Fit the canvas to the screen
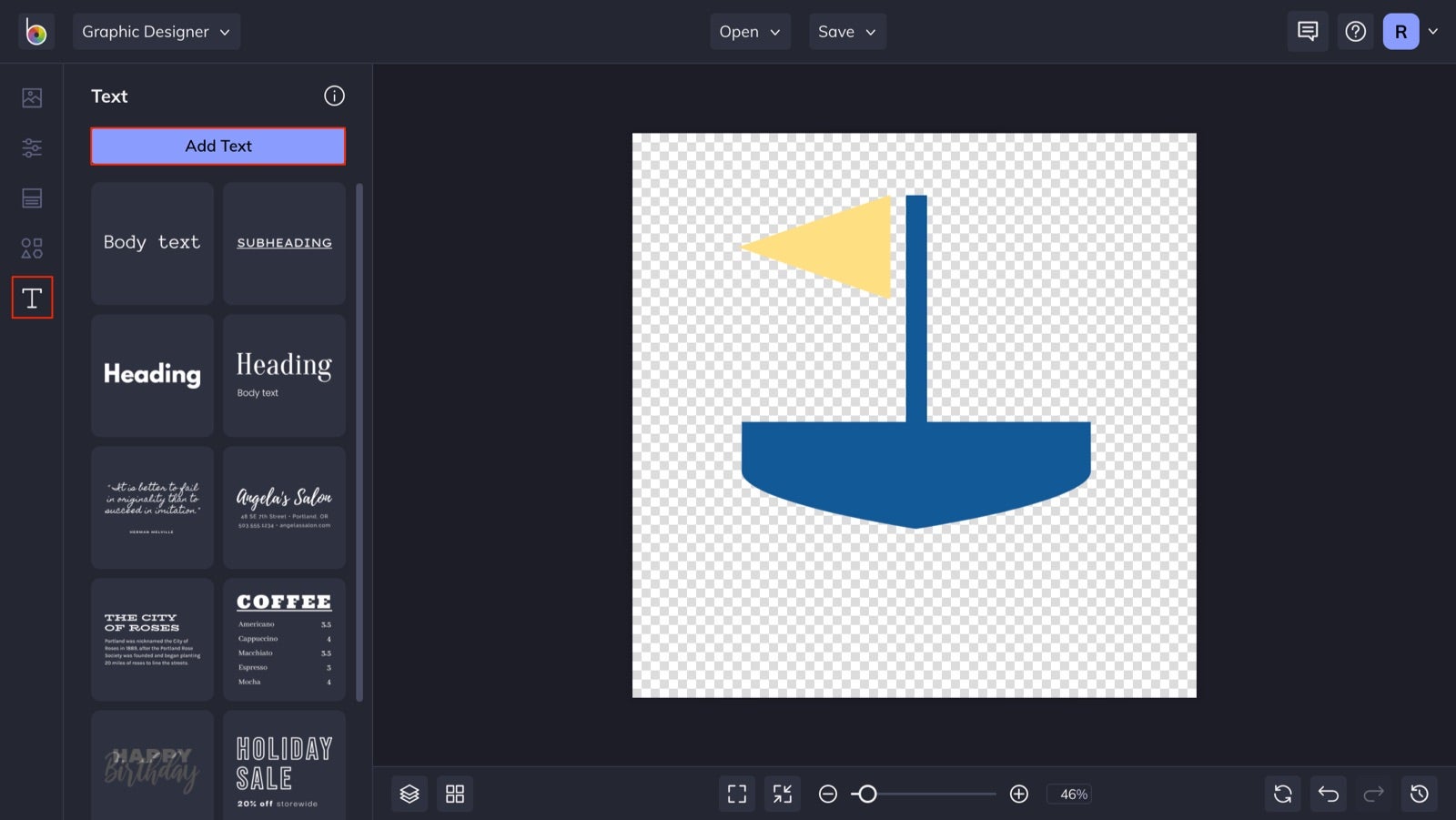The height and width of the screenshot is (820, 1456). [x=736, y=793]
